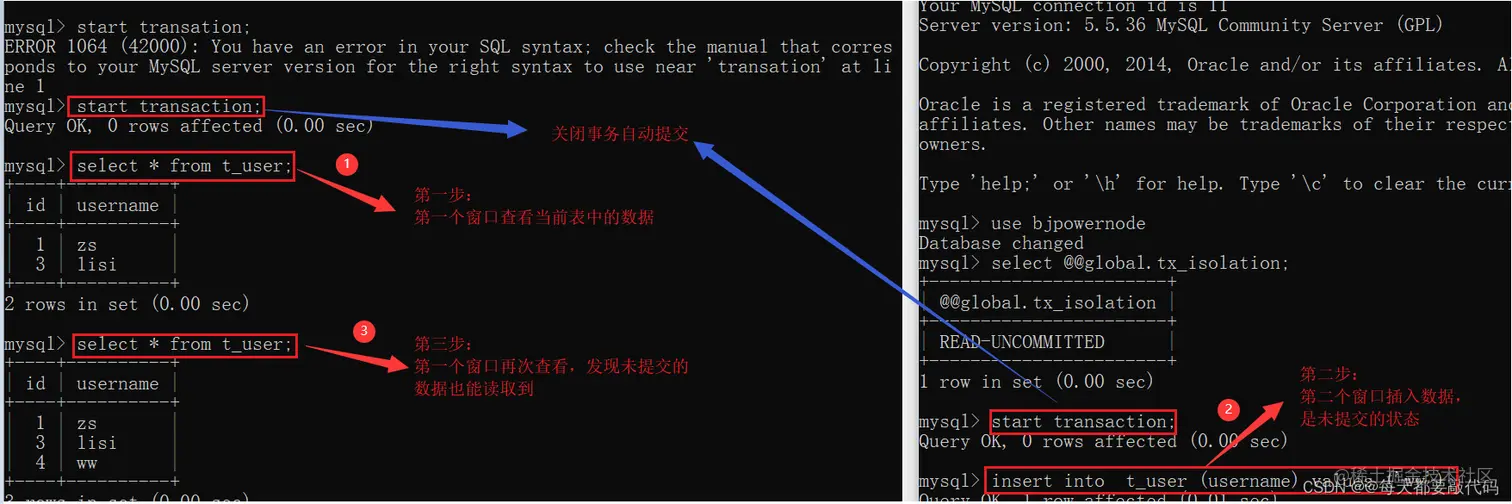The image size is (1512, 504).
Task: Click the red arrow pointing to 第一步
Action: (x=348, y=190)
